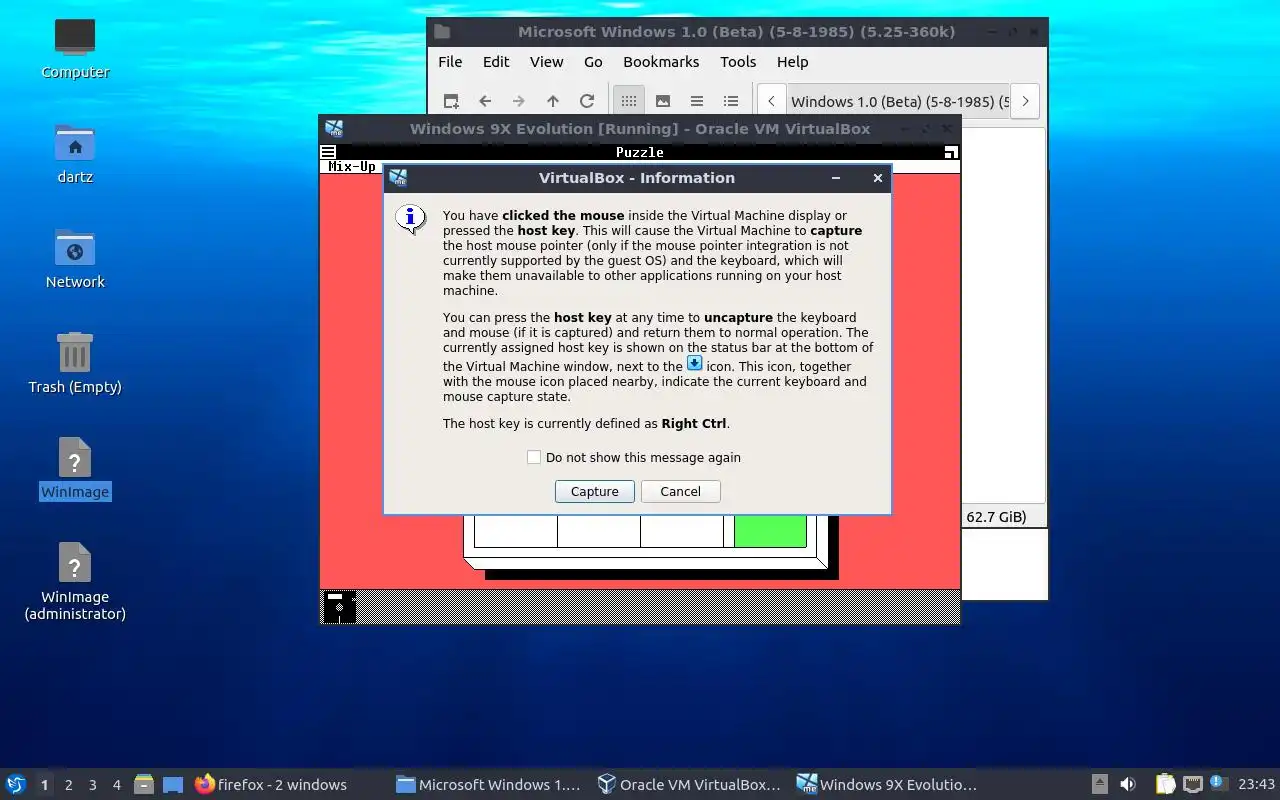Go back using file manager arrow
This screenshot has height=800, width=1280.
(x=485, y=101)
